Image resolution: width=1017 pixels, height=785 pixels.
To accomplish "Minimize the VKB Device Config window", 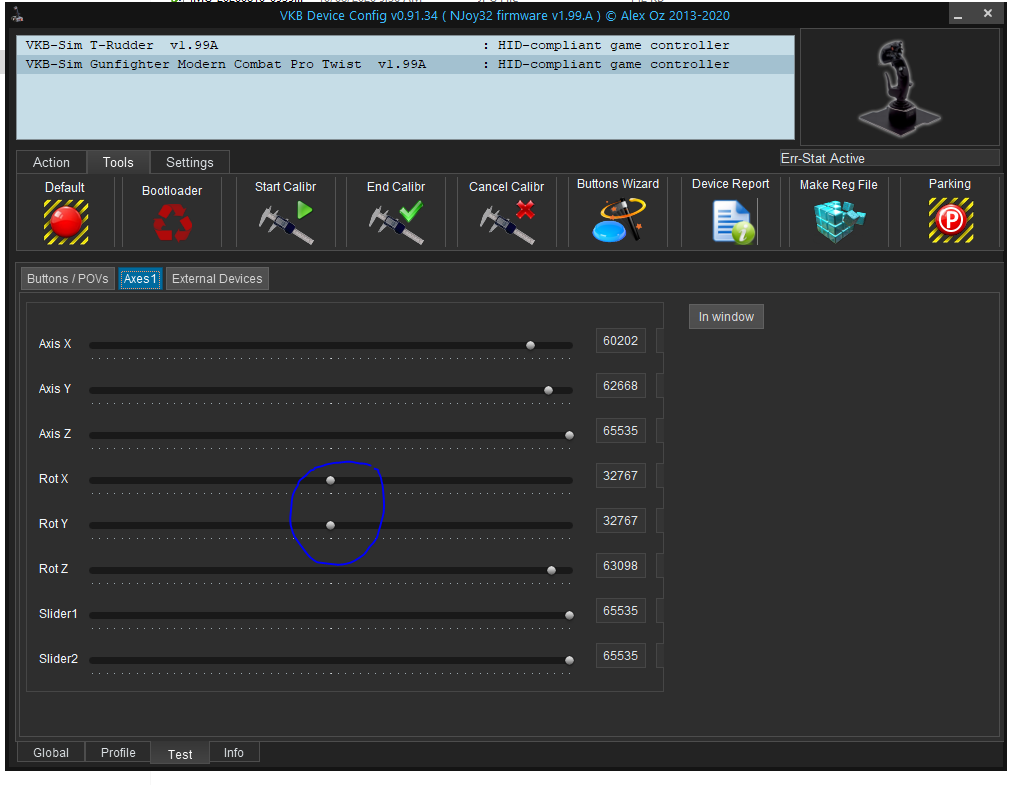I will [x=959, y=14].
